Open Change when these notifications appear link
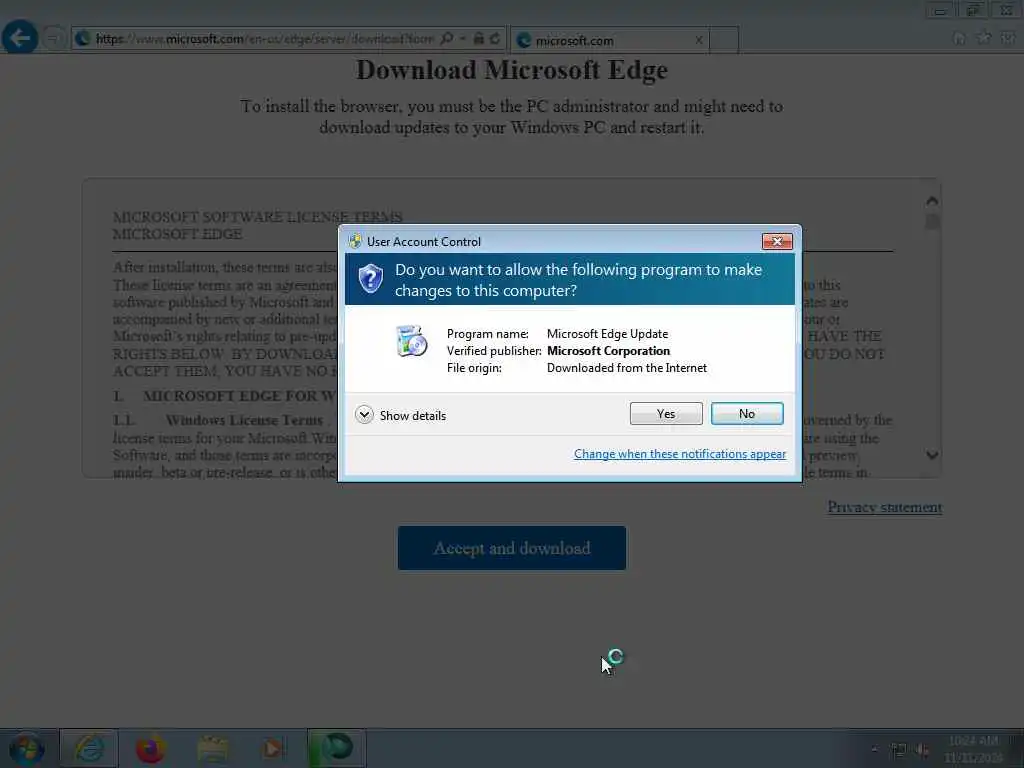 pos(679,454)
